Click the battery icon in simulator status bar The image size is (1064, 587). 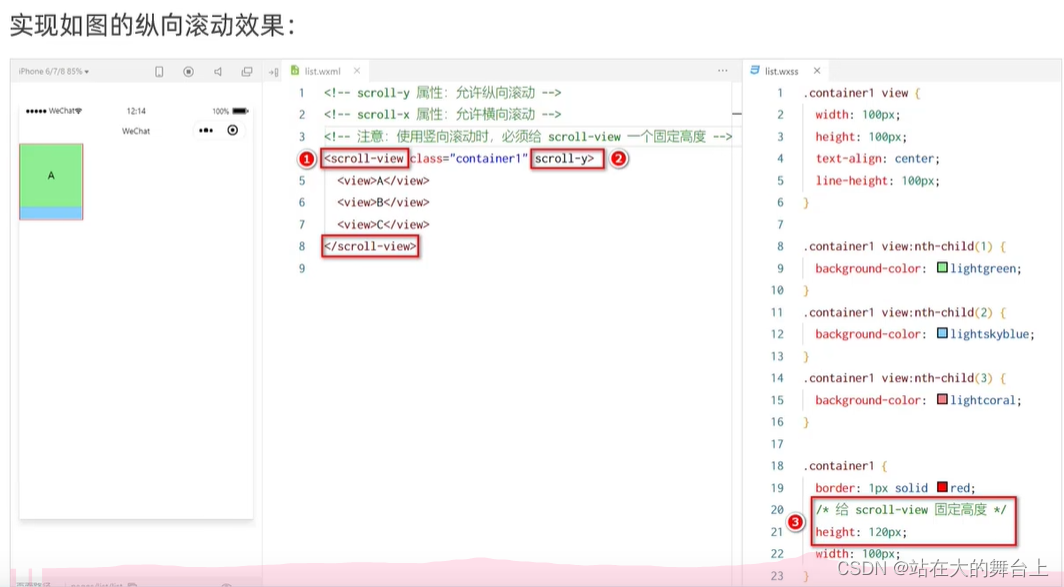(x=240, y=111)
